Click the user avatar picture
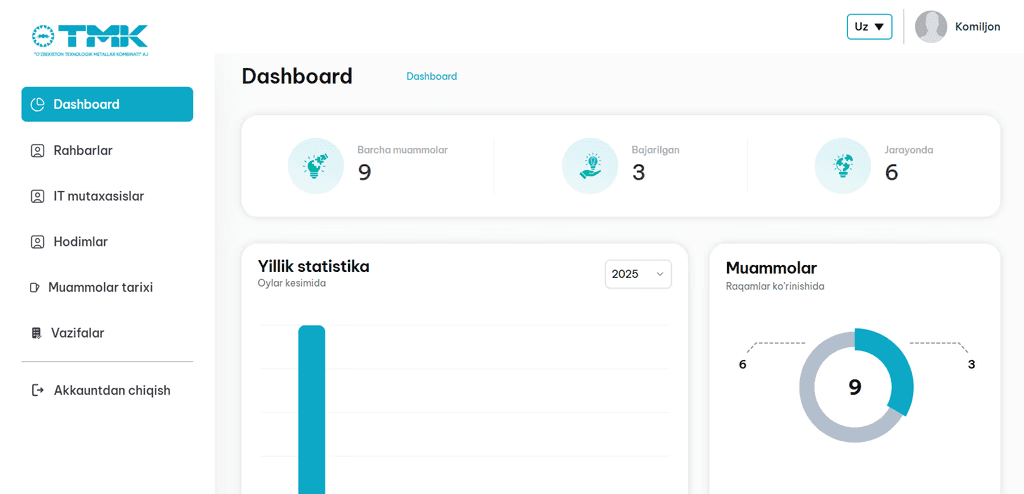The image size is (1024, 494). coord(931,27)
